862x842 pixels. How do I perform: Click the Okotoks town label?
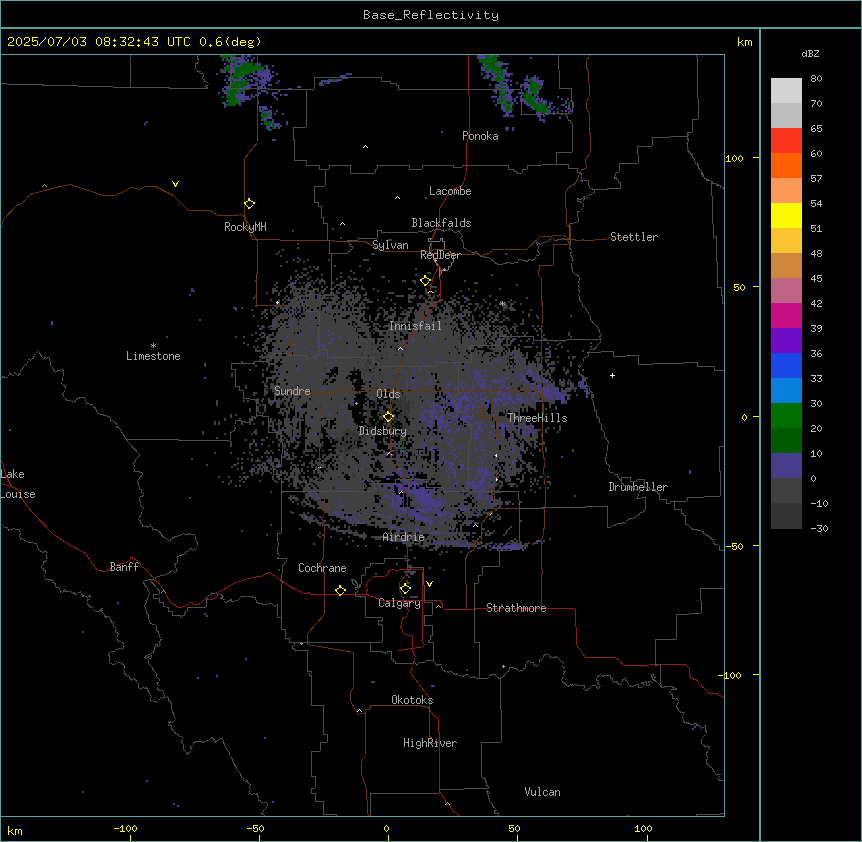[x=412, y=700]
